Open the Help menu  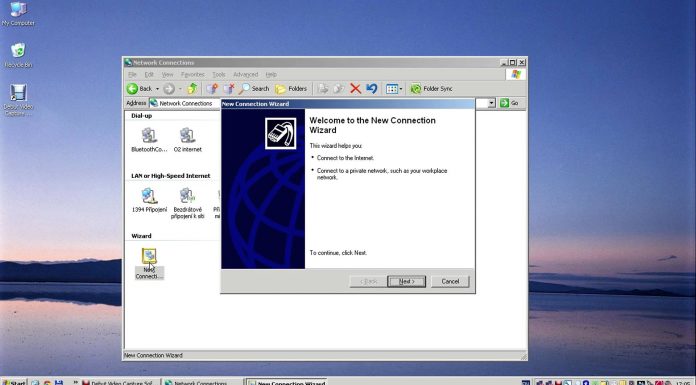(271, 75)
